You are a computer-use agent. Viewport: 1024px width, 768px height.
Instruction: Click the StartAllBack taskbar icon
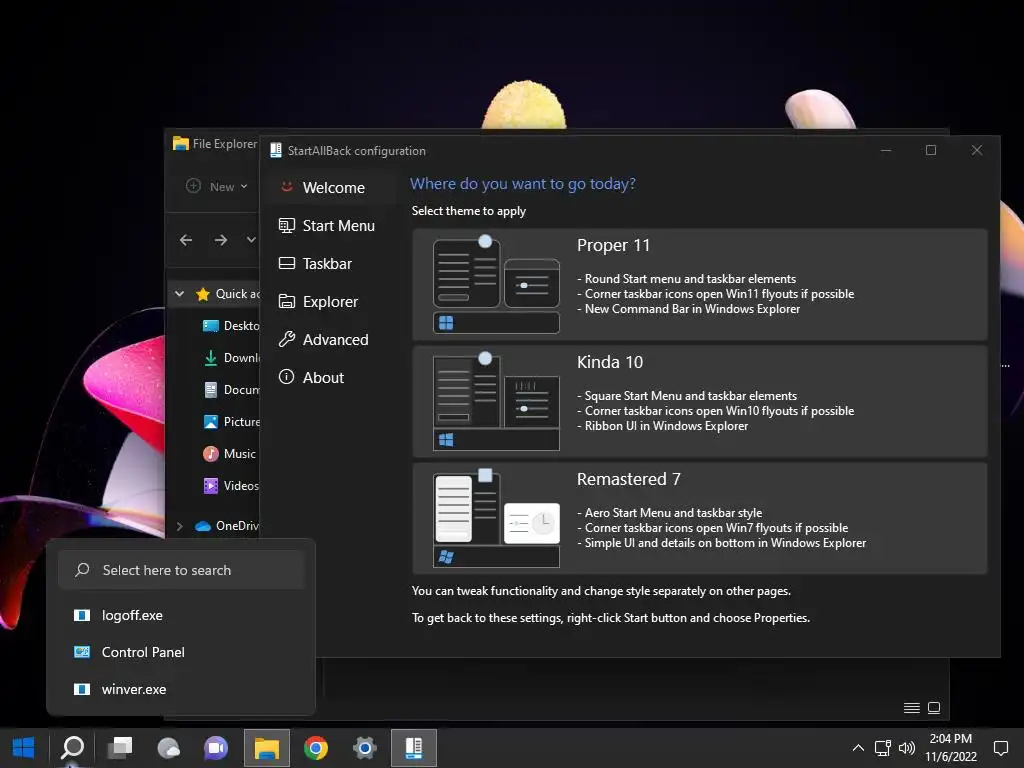tap(414, 748)
